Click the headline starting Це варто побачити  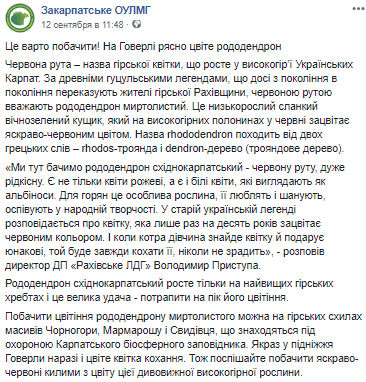click(x=143, y=46)
